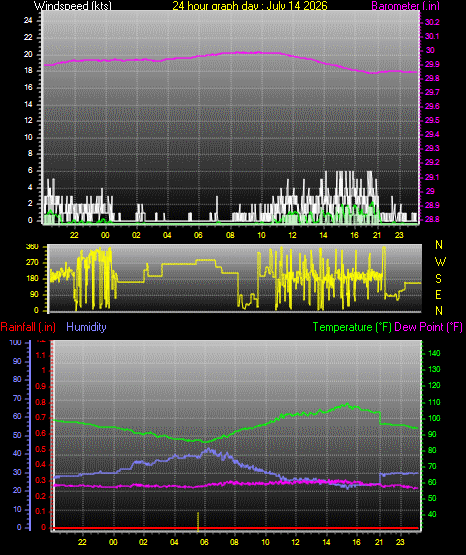Click the "29.5" barometer axis value

[432, 120]
